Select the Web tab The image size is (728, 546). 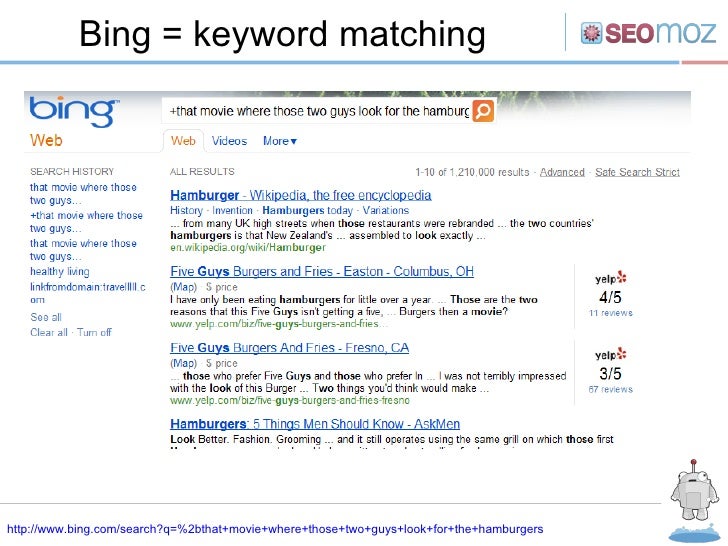coord(183,141)
